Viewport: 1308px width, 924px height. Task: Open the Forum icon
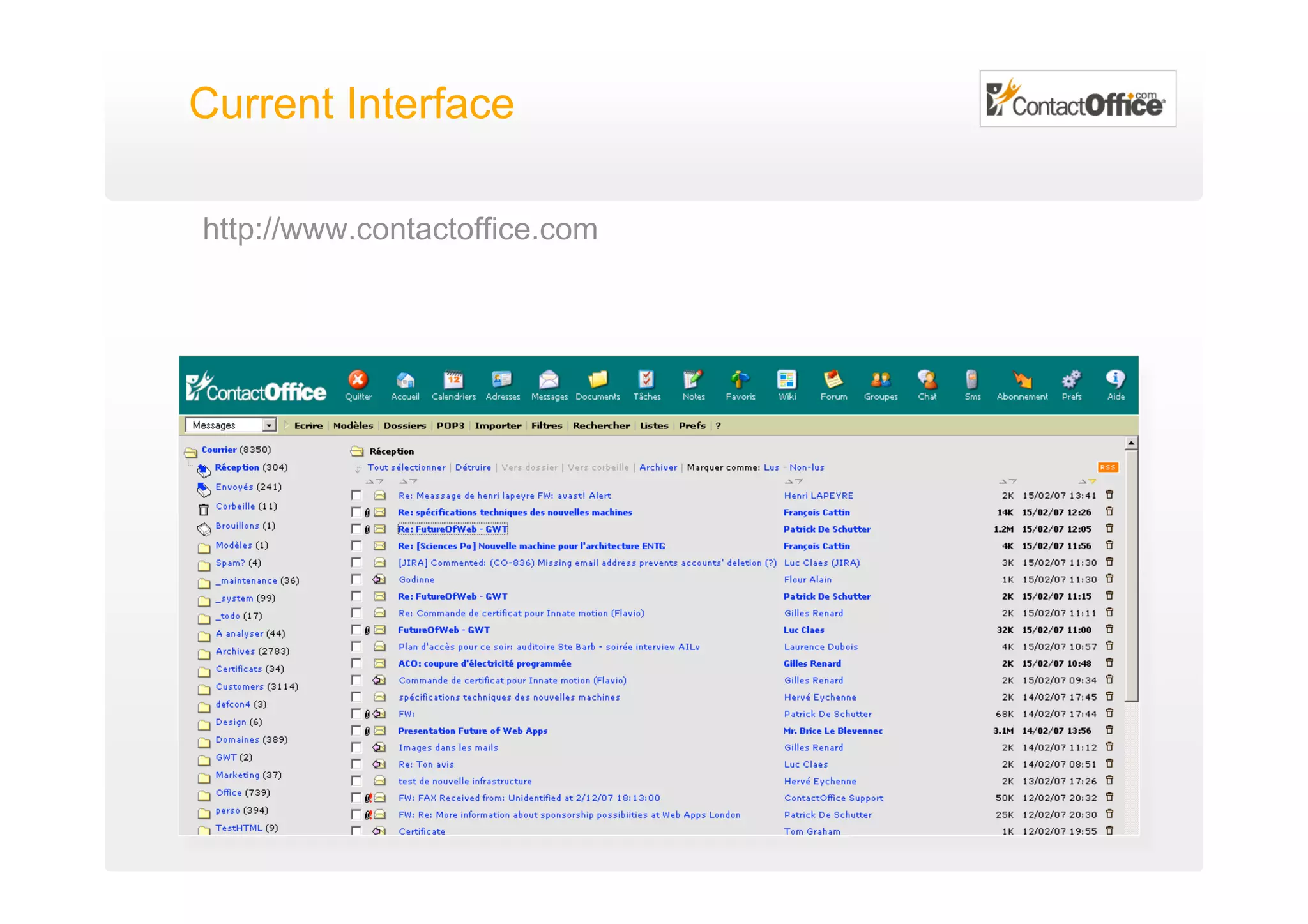(833, 380)
